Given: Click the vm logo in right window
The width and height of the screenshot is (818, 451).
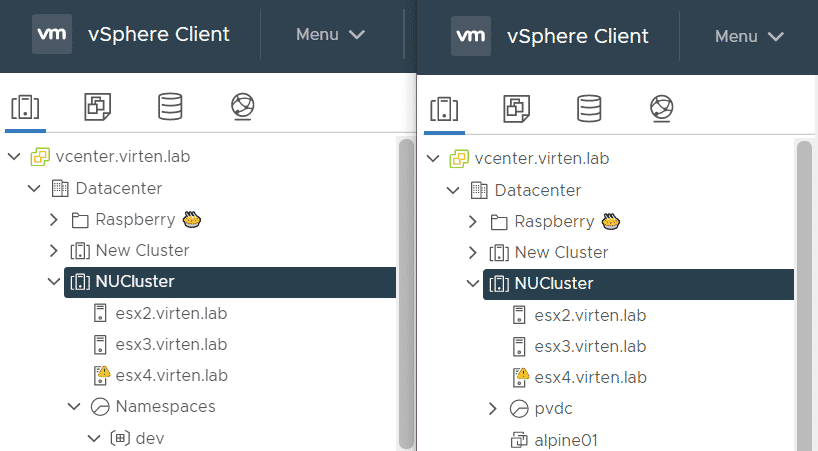Looking at the screenshot, I should 471,36.
